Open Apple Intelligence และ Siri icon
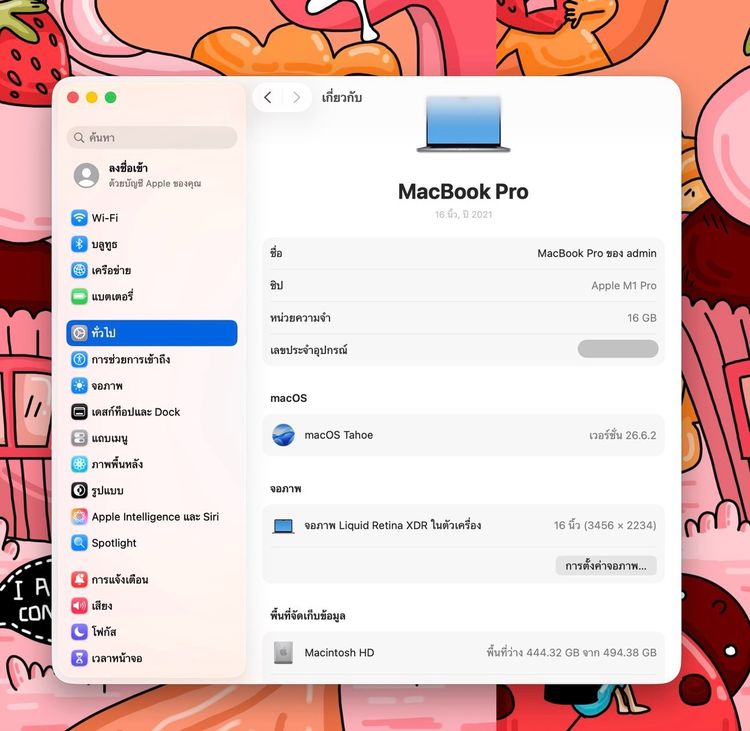Viewport: 750px width, 731px height. click(79, 517)
